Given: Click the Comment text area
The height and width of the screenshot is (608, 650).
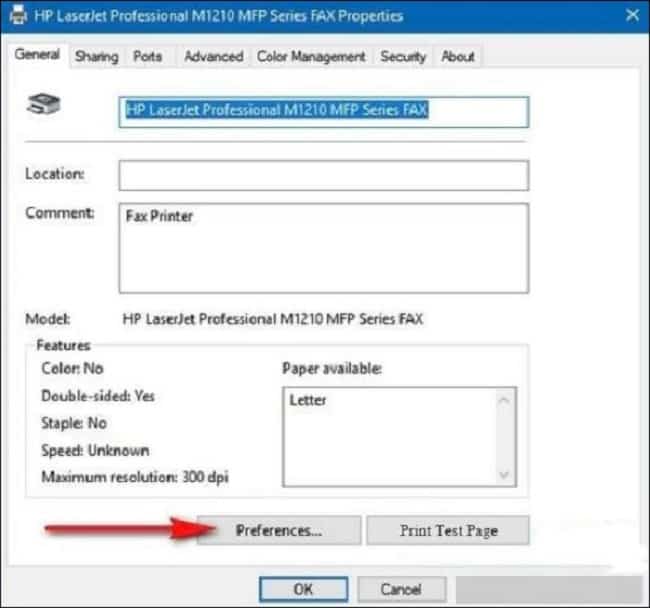Looking at the screenshot, I should click(324, 248).
